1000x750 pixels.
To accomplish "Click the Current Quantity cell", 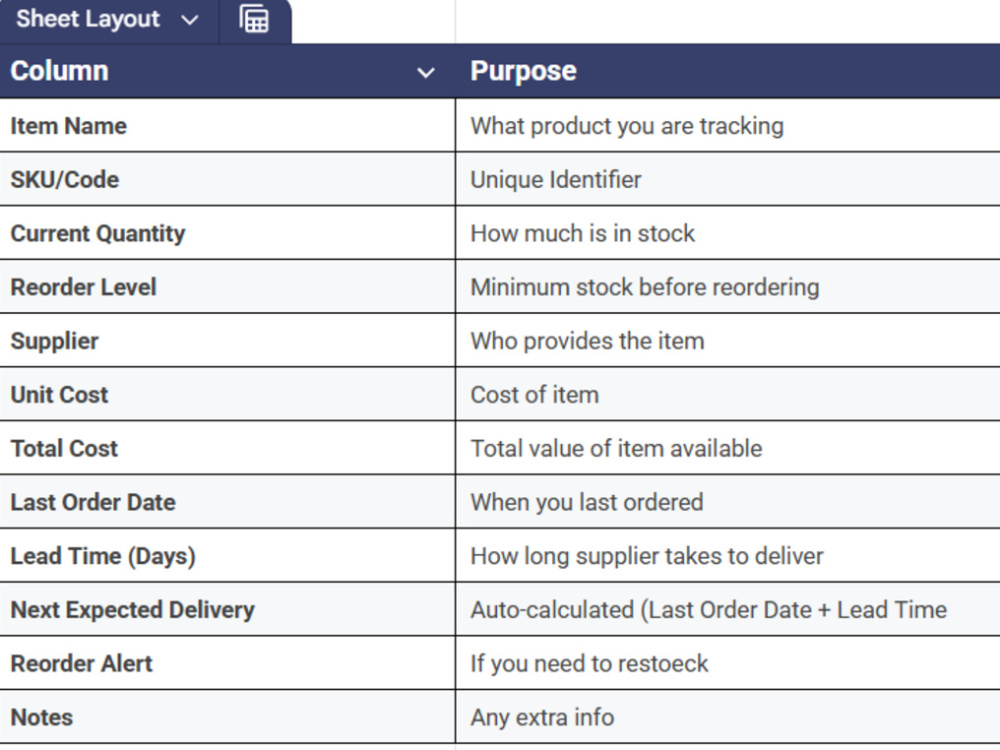I will (228, 233).
